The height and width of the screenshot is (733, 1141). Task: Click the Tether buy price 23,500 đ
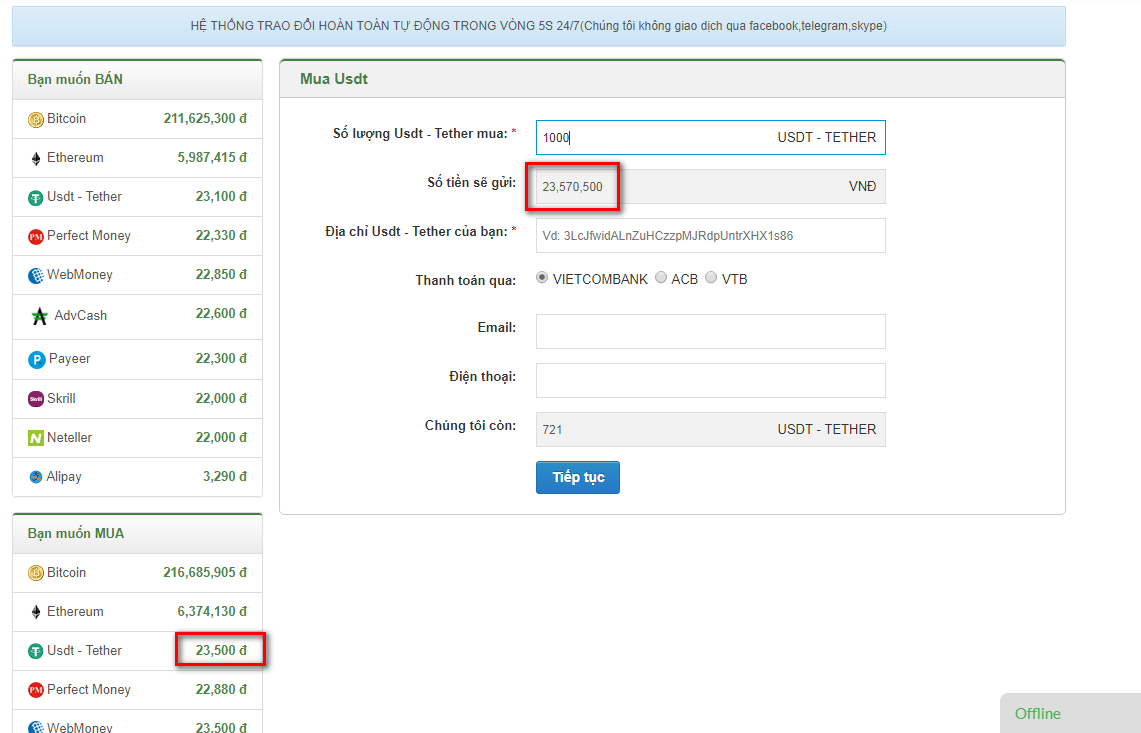point(221,651)
